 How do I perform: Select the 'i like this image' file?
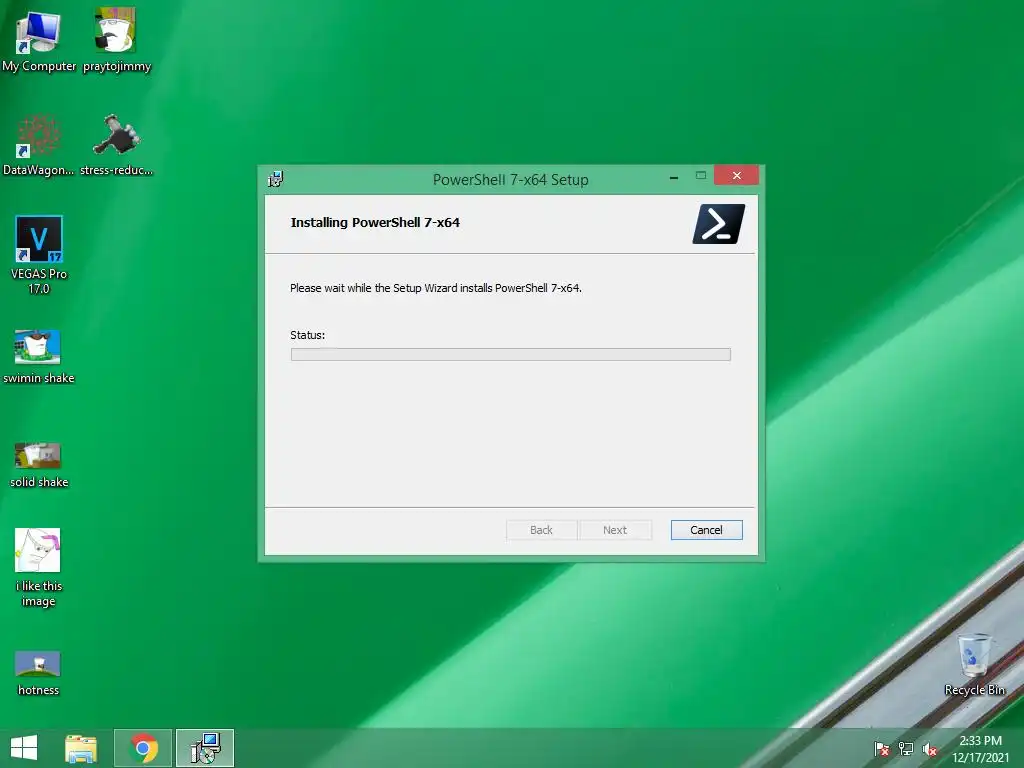[39, 567]
